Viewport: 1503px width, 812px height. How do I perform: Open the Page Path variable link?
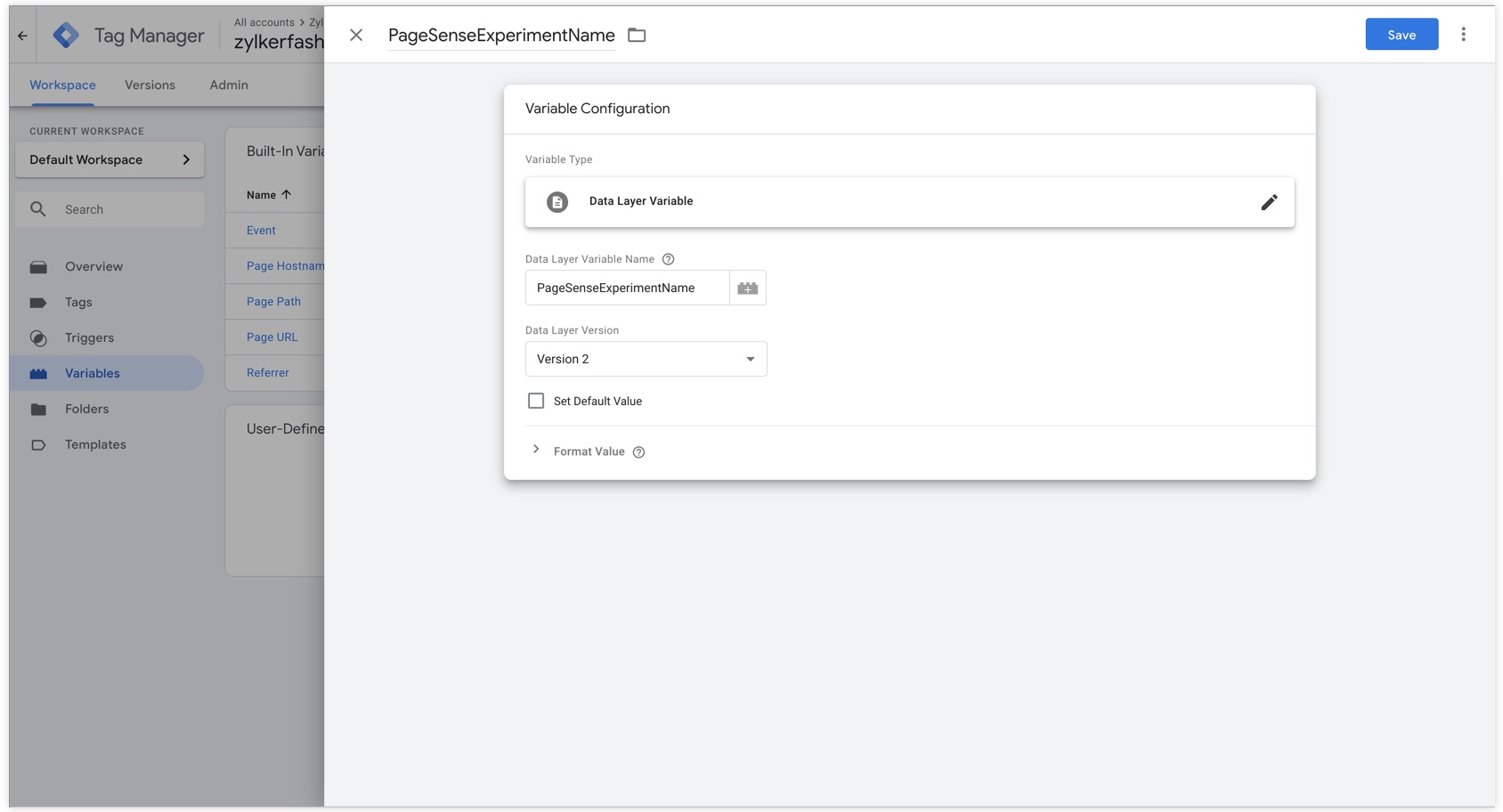[x=273, y=302]
